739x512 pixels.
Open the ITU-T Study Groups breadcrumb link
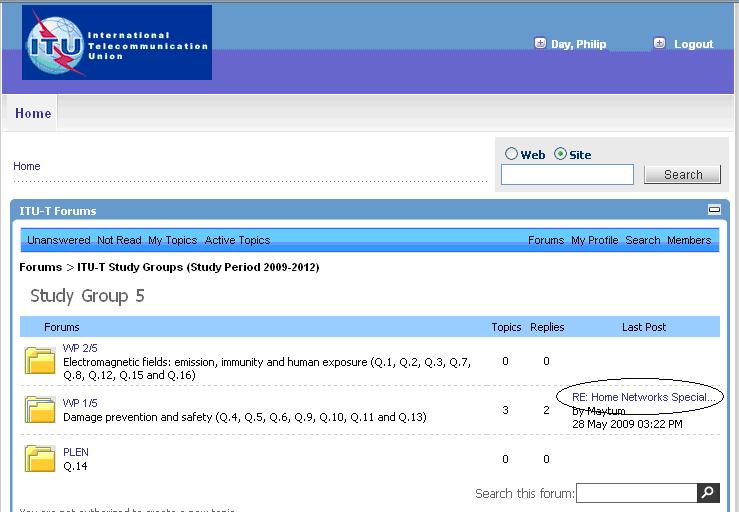click(198, 267)
